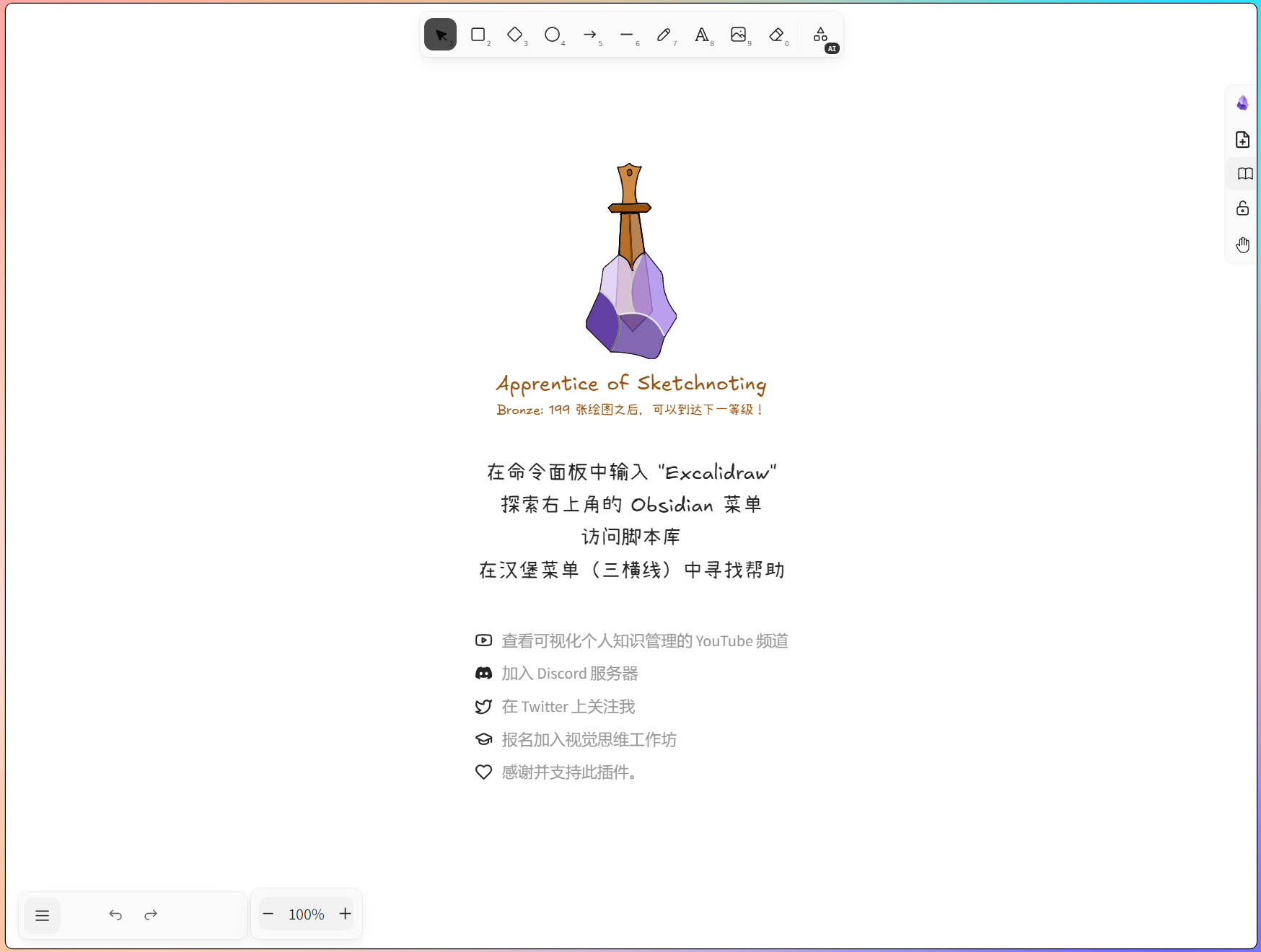Select the Eraser tool
The width and height of the screenshot is (1261, 952).
coord(776,35)
